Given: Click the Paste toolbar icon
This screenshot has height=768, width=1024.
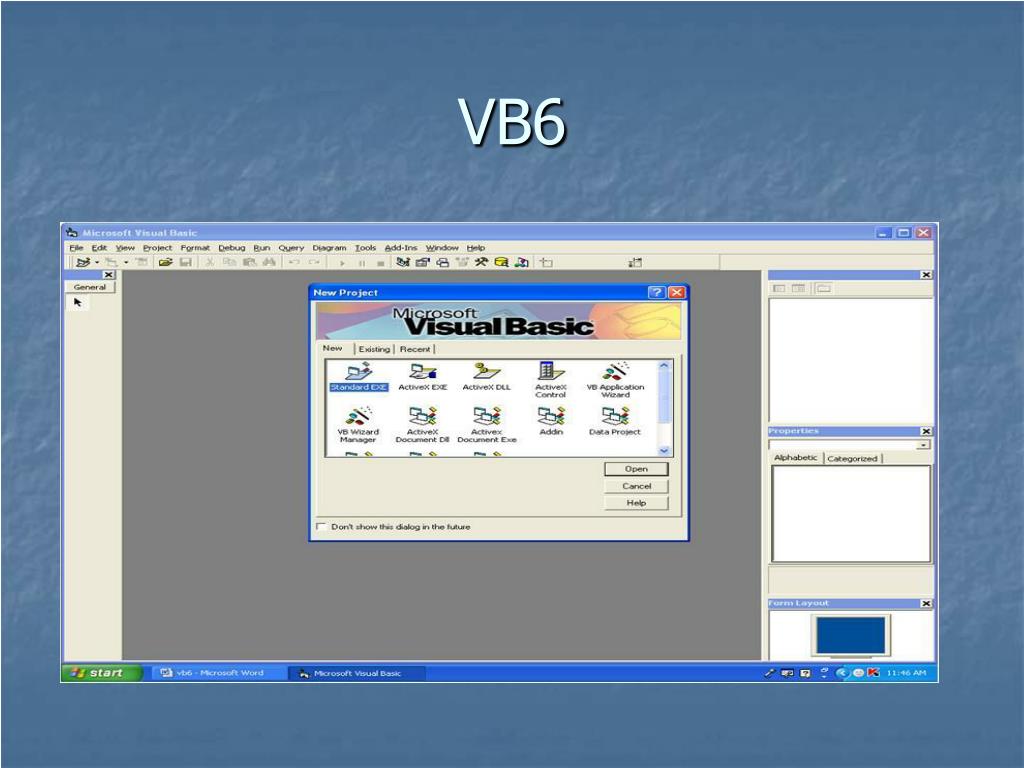Looking at the screenshot, I should point(249,263).
